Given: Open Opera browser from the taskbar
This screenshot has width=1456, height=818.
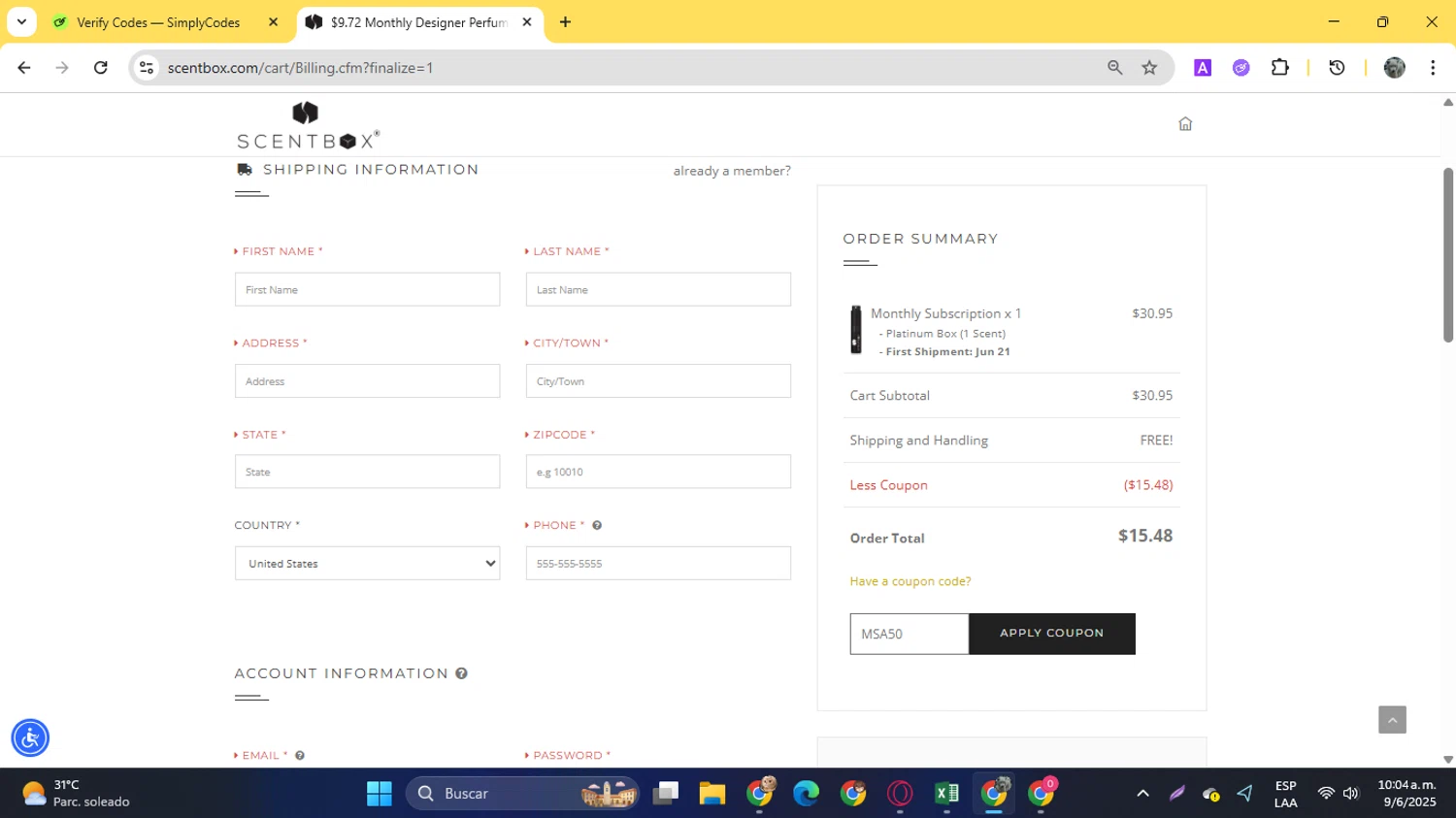Looking at the screenshot, I should pyautogui.click(x=900, y=794).
